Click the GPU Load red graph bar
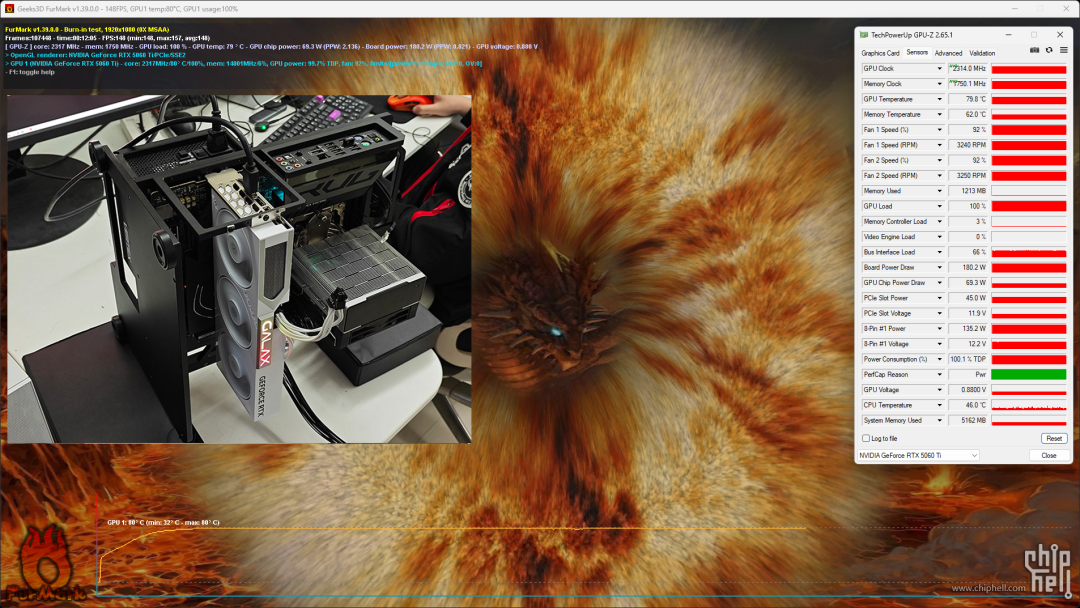 pyautogui.click(x=1029, y=206)
